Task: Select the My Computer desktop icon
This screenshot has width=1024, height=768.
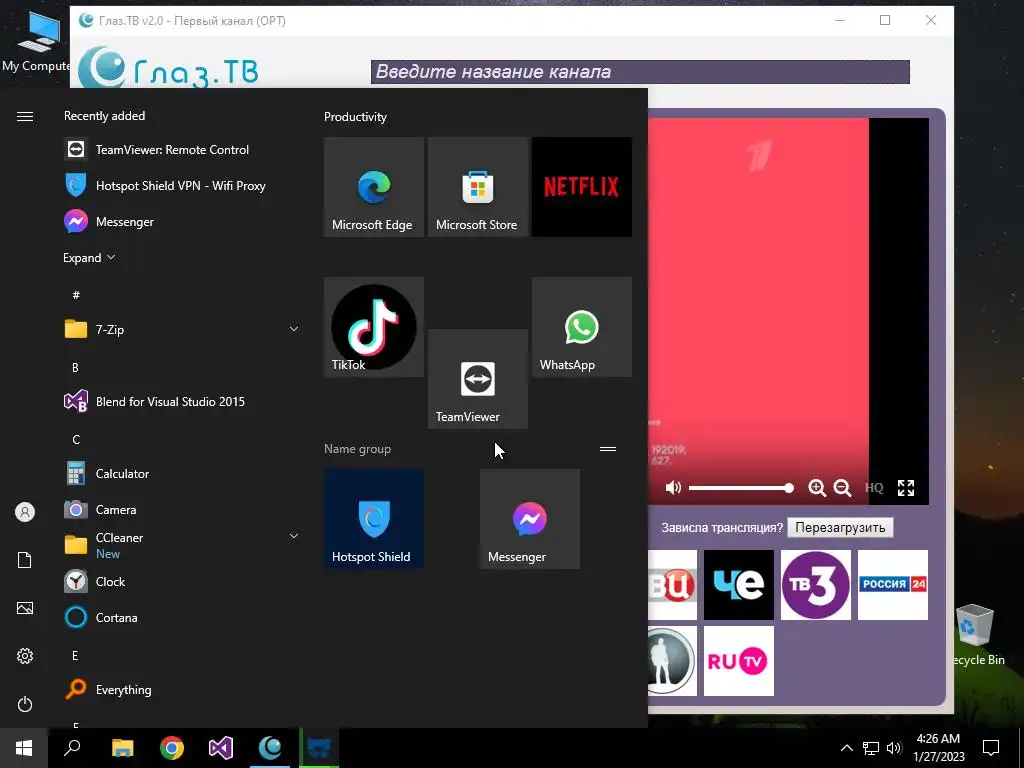Action: (x=37, y=40)
